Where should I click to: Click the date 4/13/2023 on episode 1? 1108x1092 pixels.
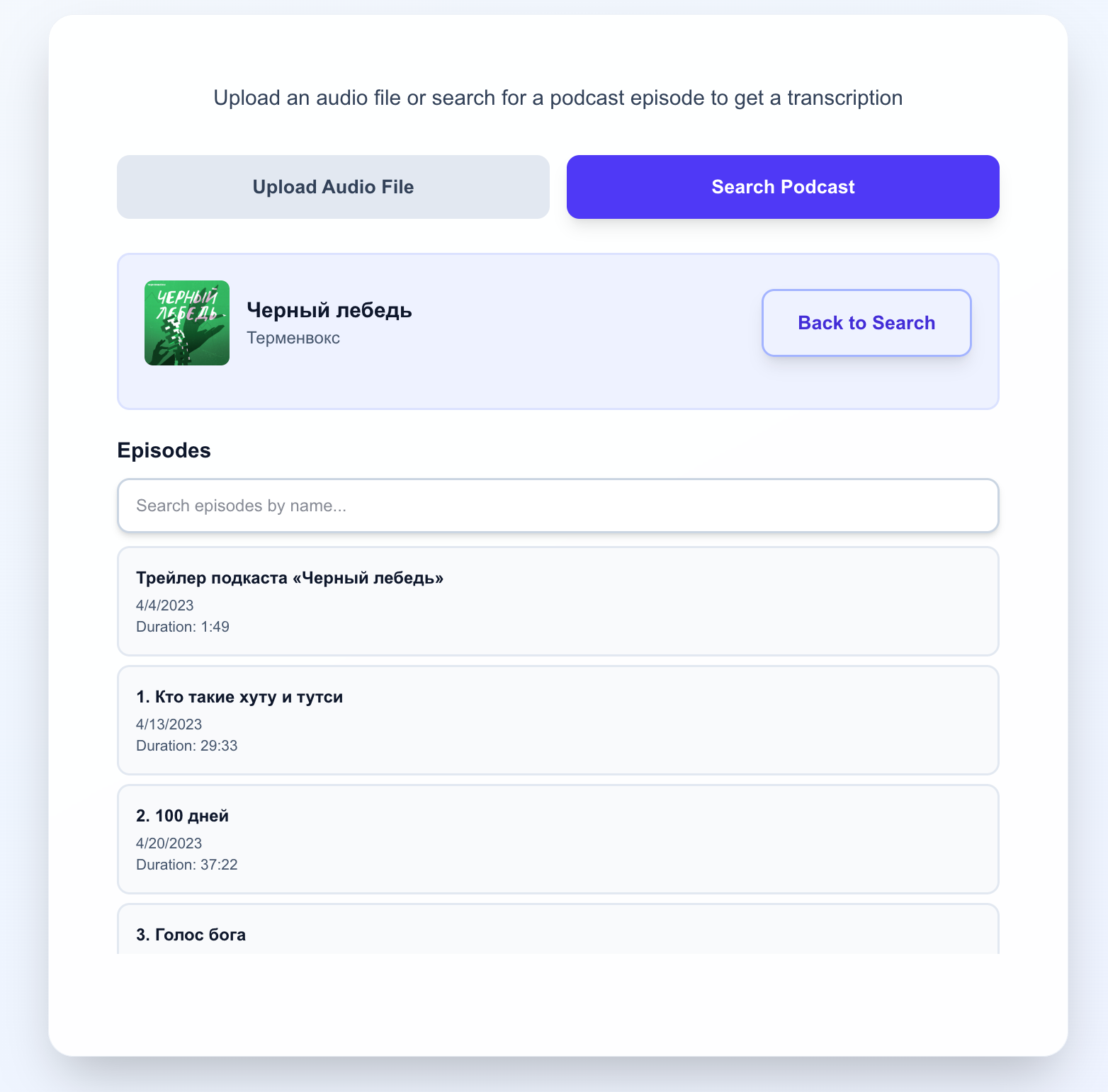(x=169, y=724)
